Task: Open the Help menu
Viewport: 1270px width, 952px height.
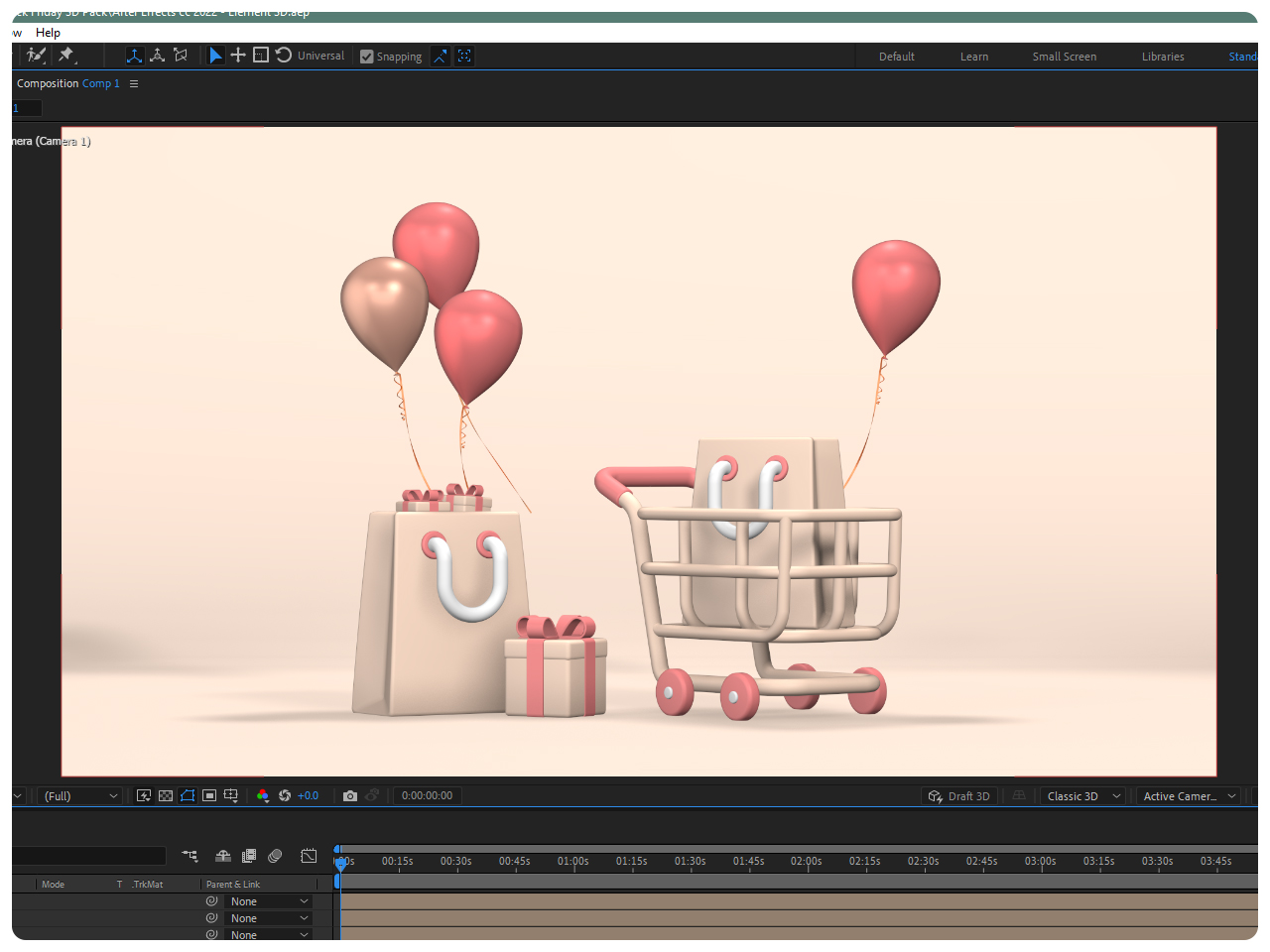Action: (48, 33)
